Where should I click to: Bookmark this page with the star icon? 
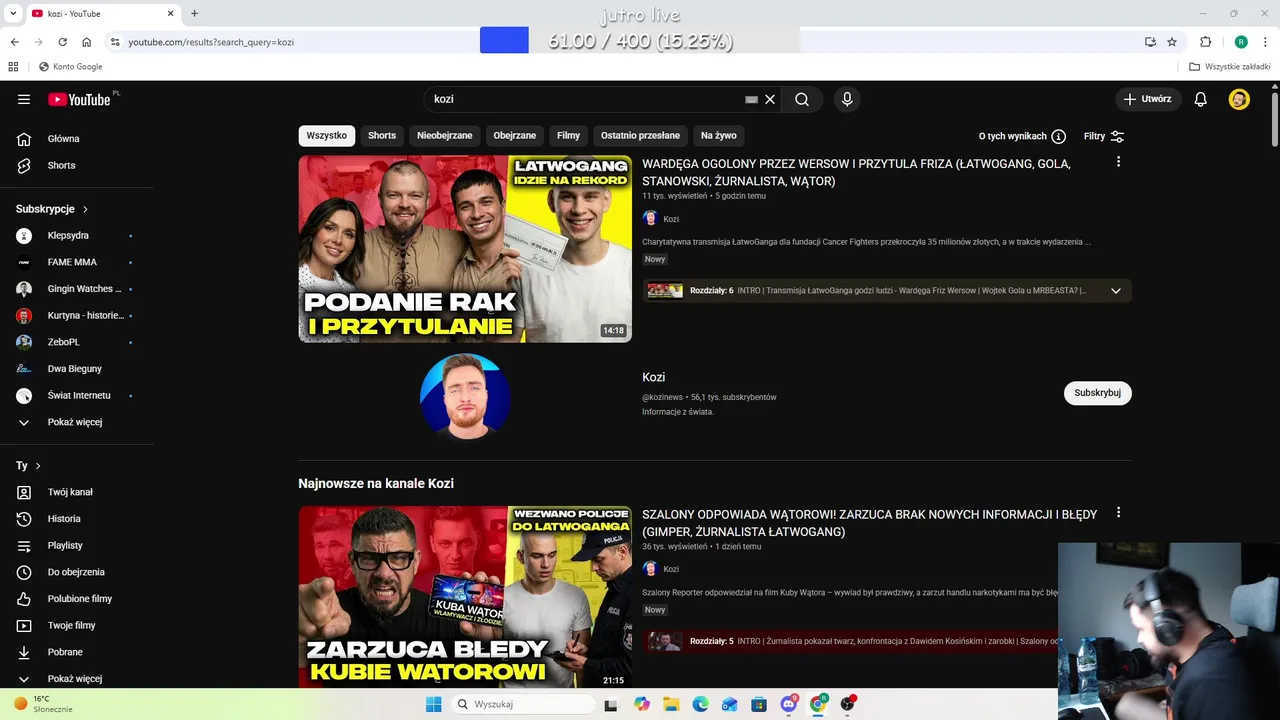pyautogui.click(x=1172, y=42)
